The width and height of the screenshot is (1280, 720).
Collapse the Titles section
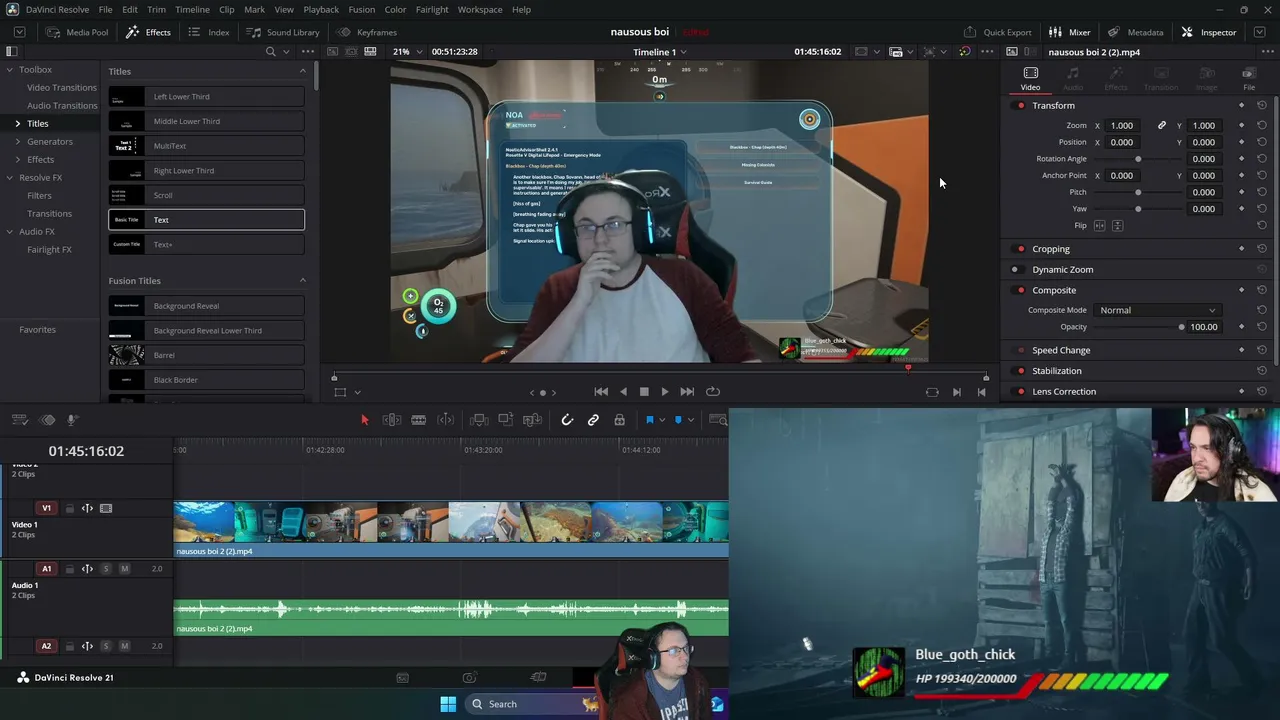click(303, 71)
